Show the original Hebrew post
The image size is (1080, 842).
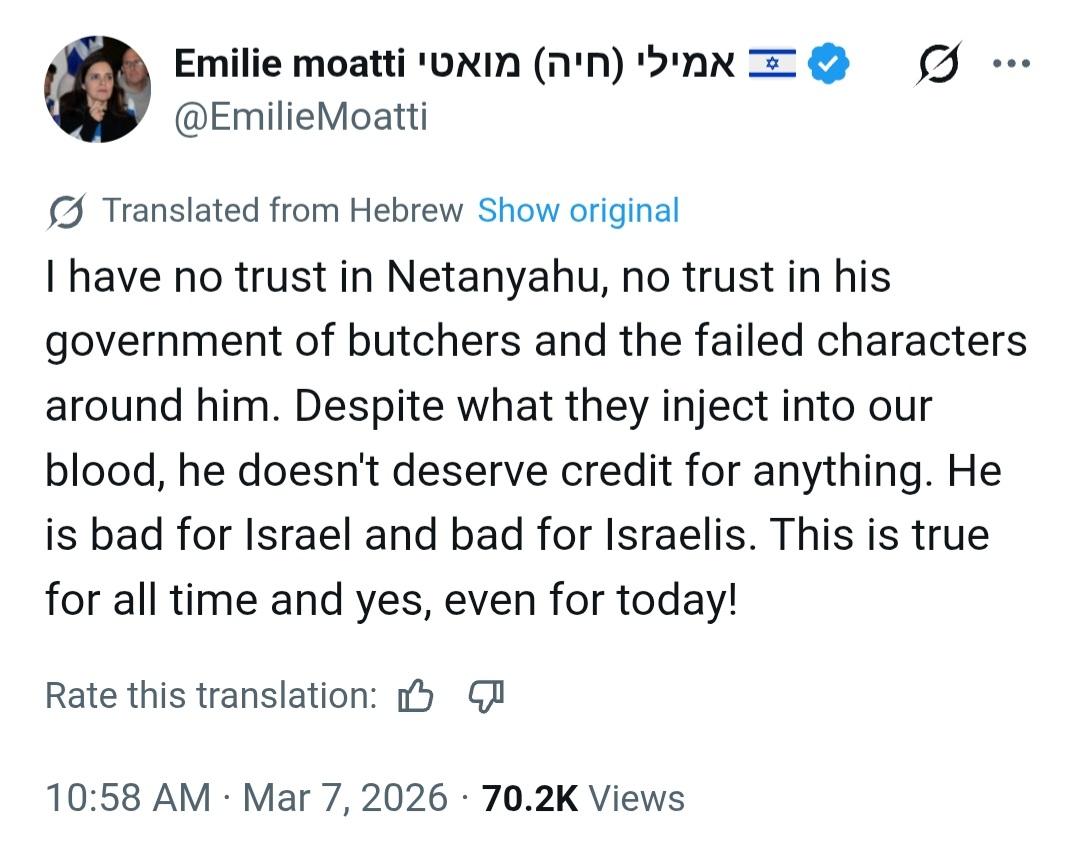tap(578, 211)
